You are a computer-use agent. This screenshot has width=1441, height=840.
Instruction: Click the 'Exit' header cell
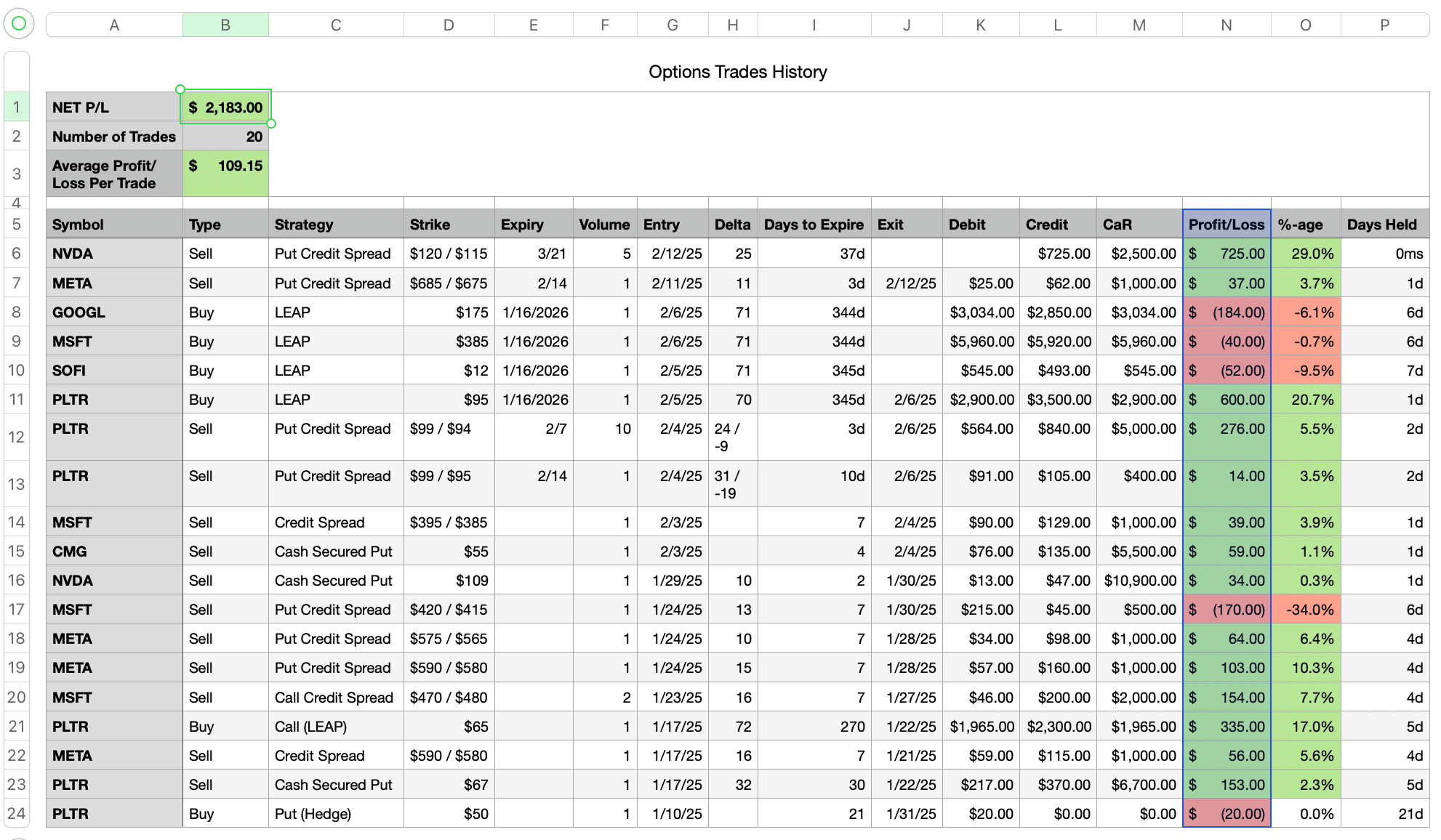pyautogui.click(x=907, y=225)
